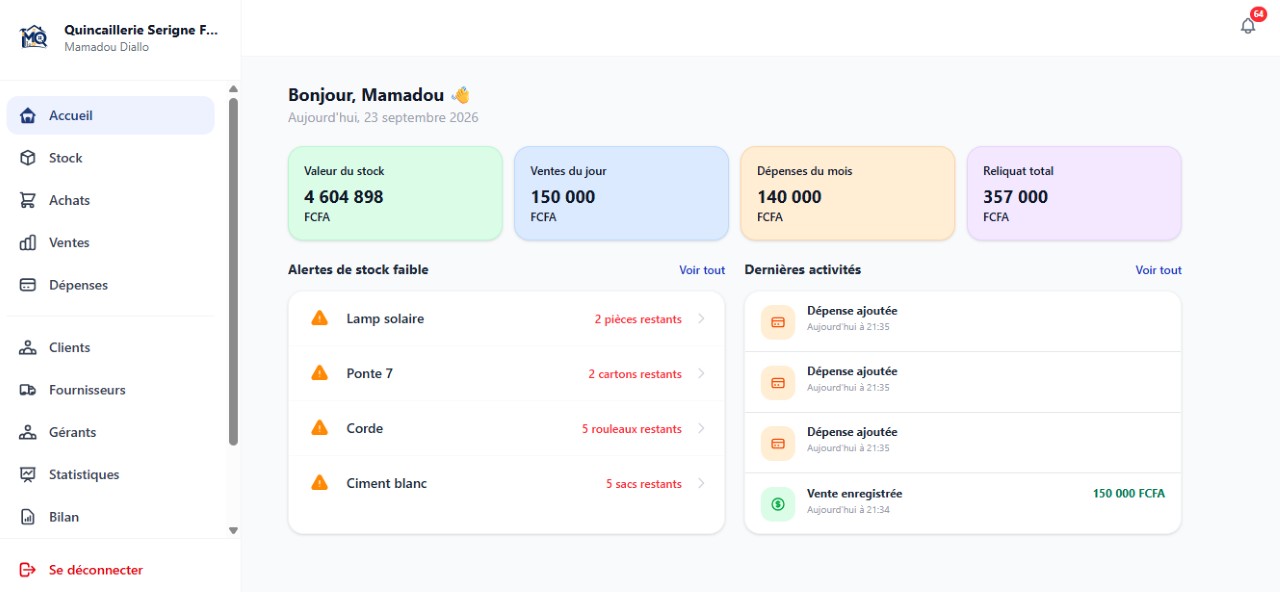Click the '150 000 FCFA' sale amount
Screen dimensions: 1280x592
click(x=1129, y=494)
